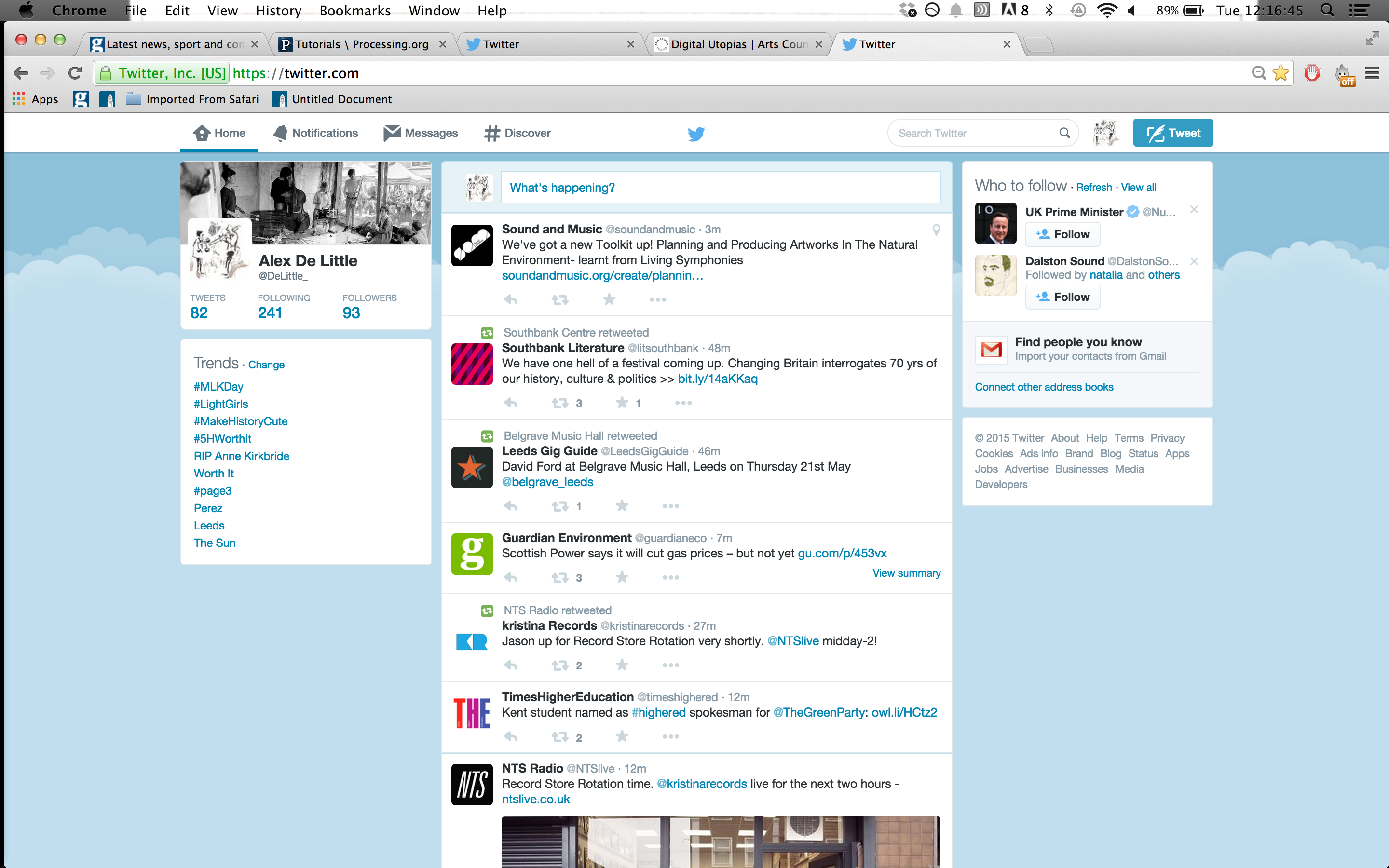1389x868 pixels.
Task: Open more options on Guardian Environment tweet
Action: pyautogui.click(x=670, y=577)
